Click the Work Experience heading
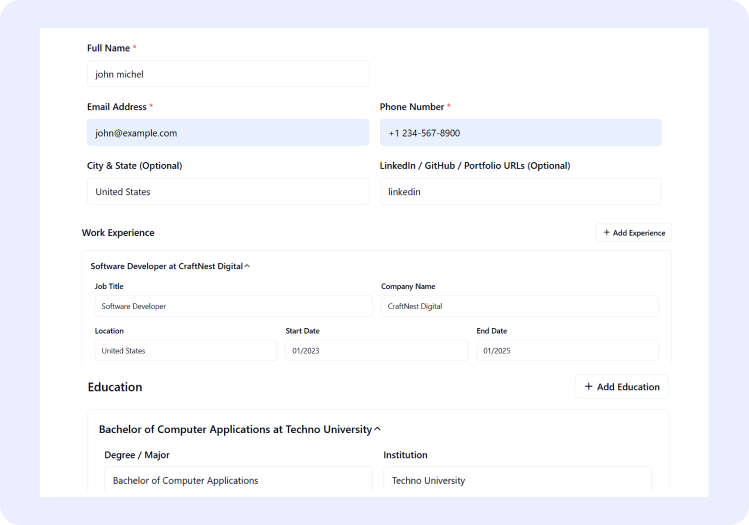Viewport: 749px width, 525px height. pyautogui.click(x=118, y=233)
